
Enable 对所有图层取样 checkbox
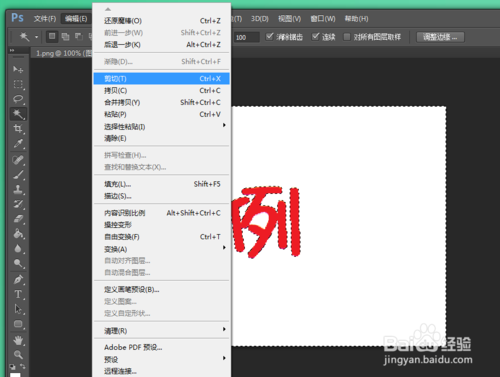[347, 37]
